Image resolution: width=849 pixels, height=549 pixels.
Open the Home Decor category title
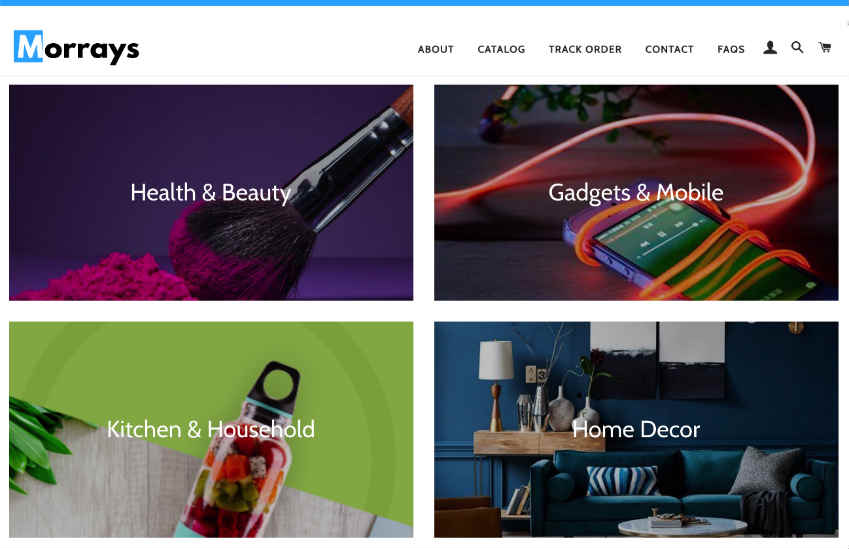point(636,429)
